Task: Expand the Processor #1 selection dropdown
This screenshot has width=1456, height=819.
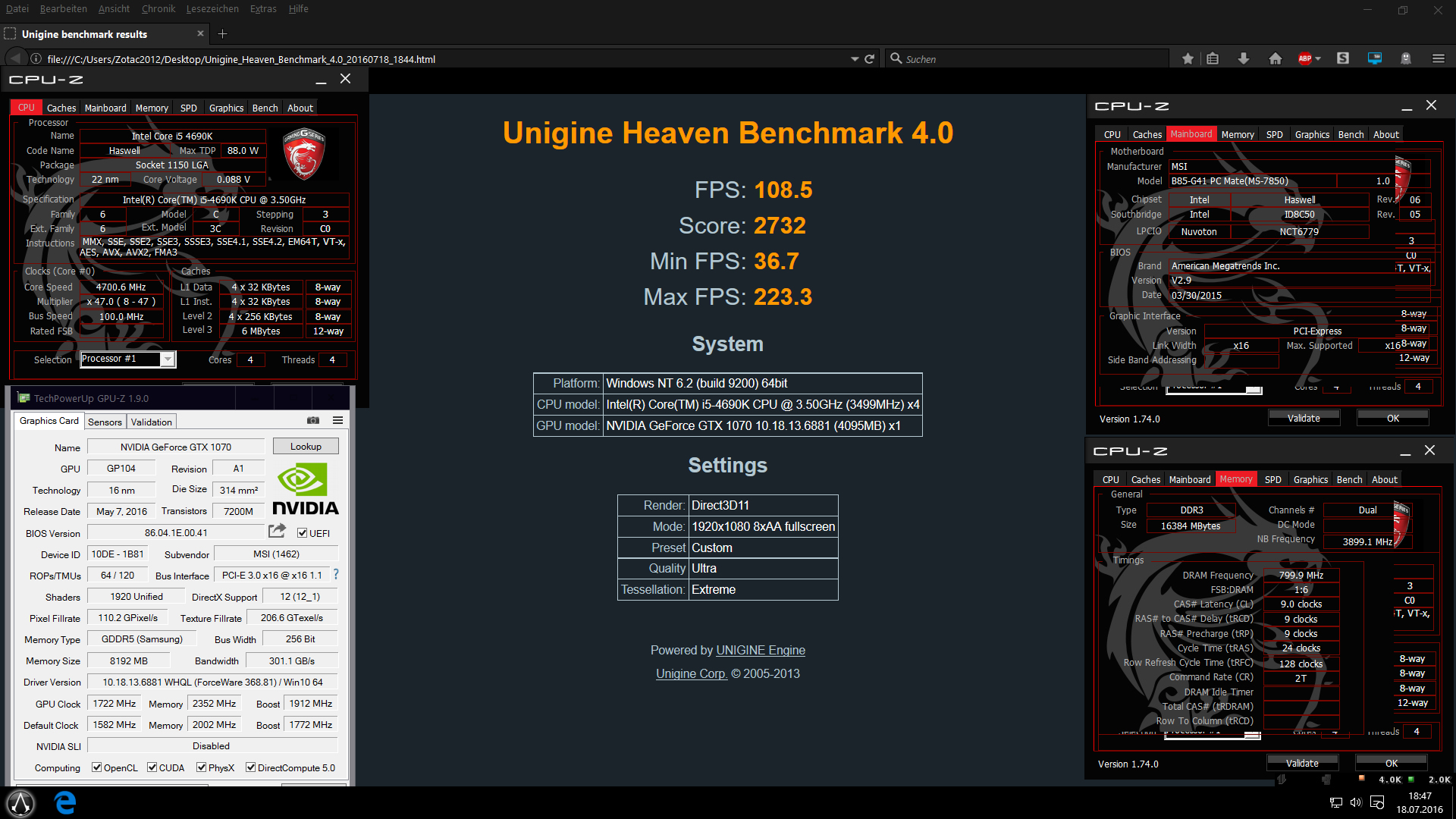Action: coord(168,359)
